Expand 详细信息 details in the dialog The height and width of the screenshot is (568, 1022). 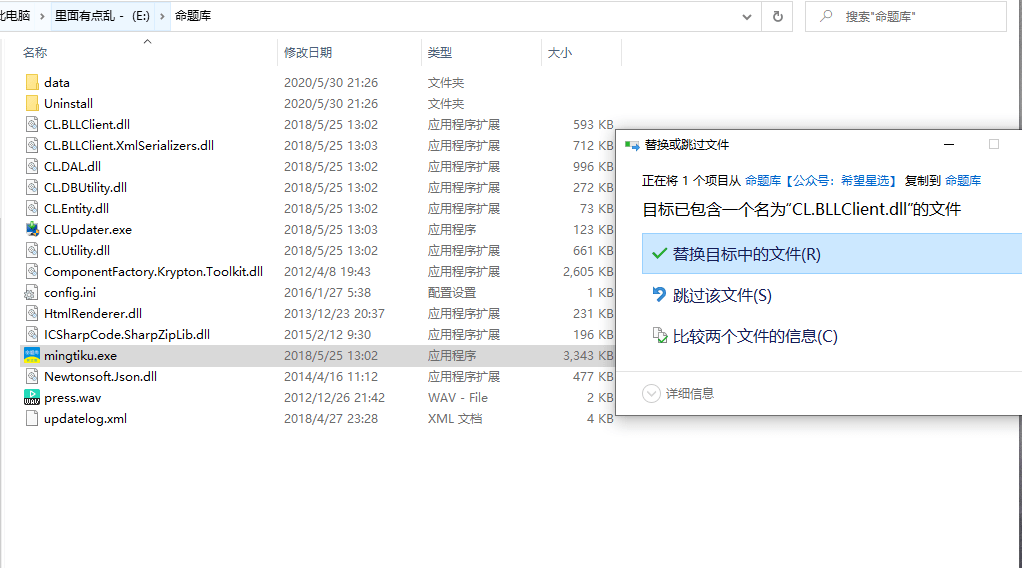[652, 393]
